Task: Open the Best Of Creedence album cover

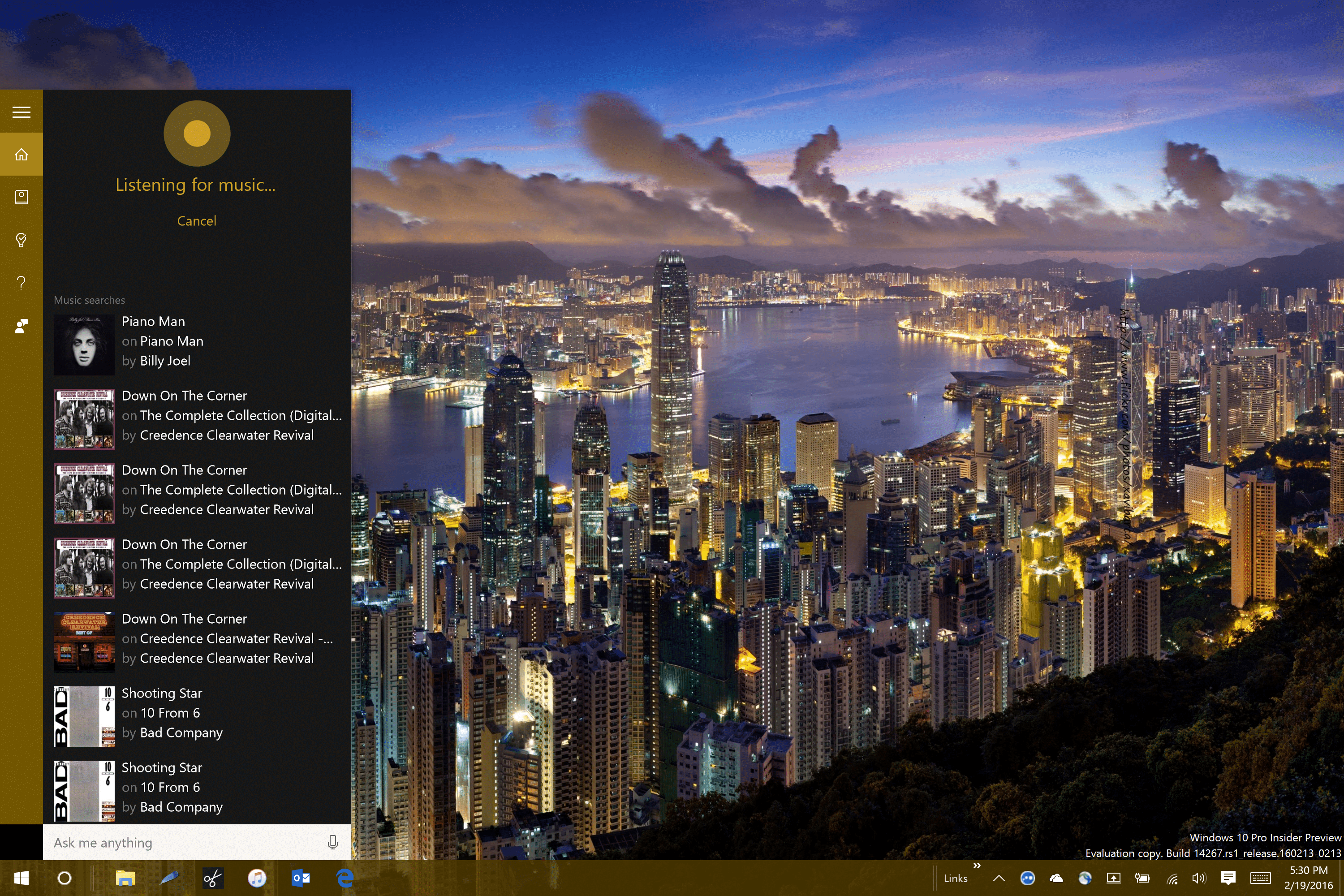Action: [x=84, y=642]
